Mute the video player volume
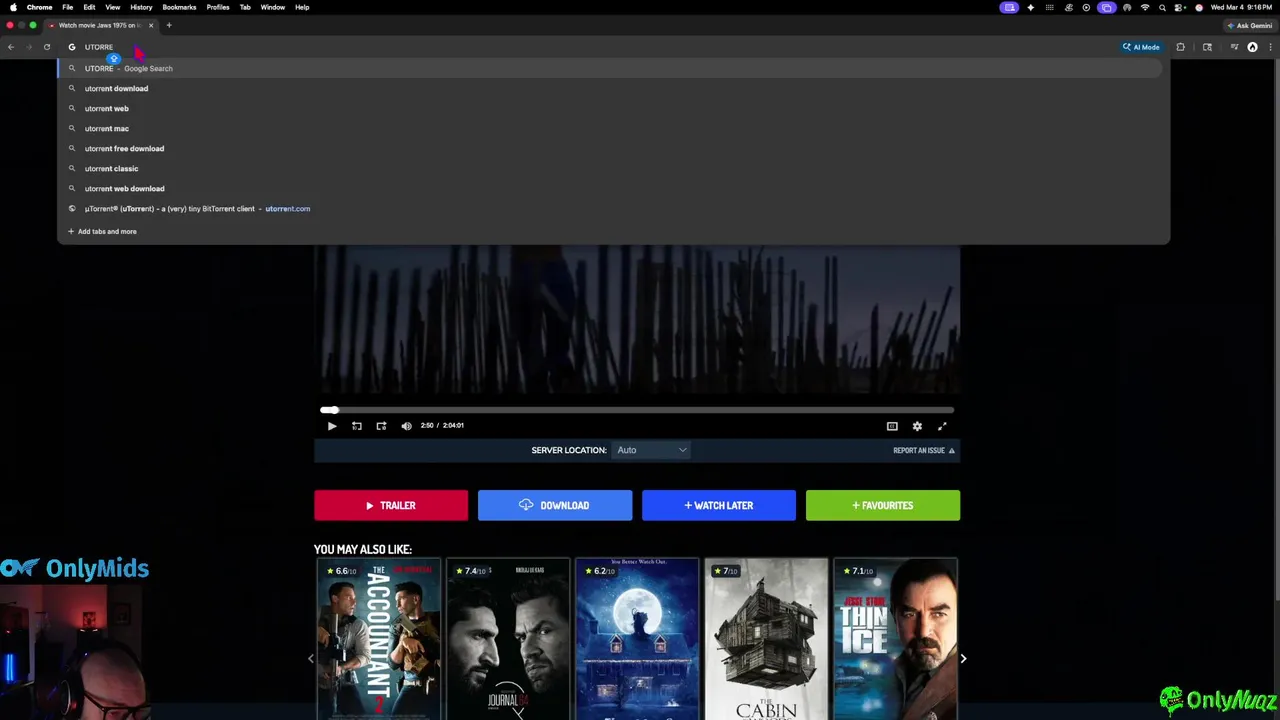Viewport: 1280px width, 720px height. click(406, 426)
